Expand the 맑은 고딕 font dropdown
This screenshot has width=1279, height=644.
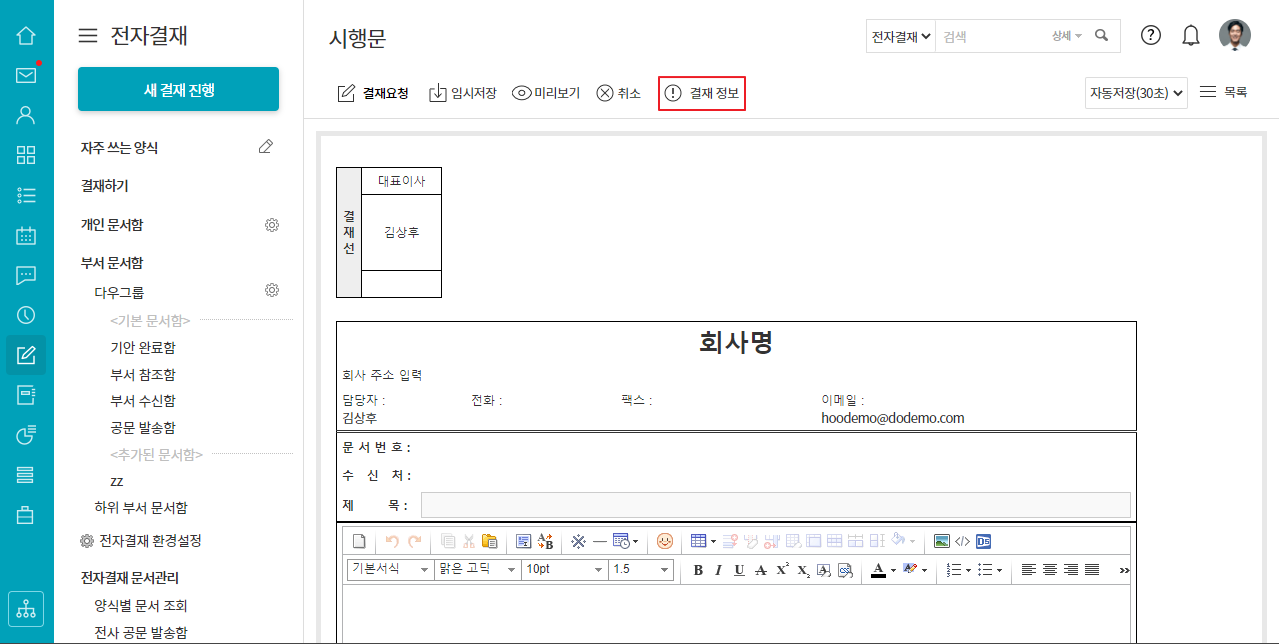pyautogui.click(x=477, y=569)
